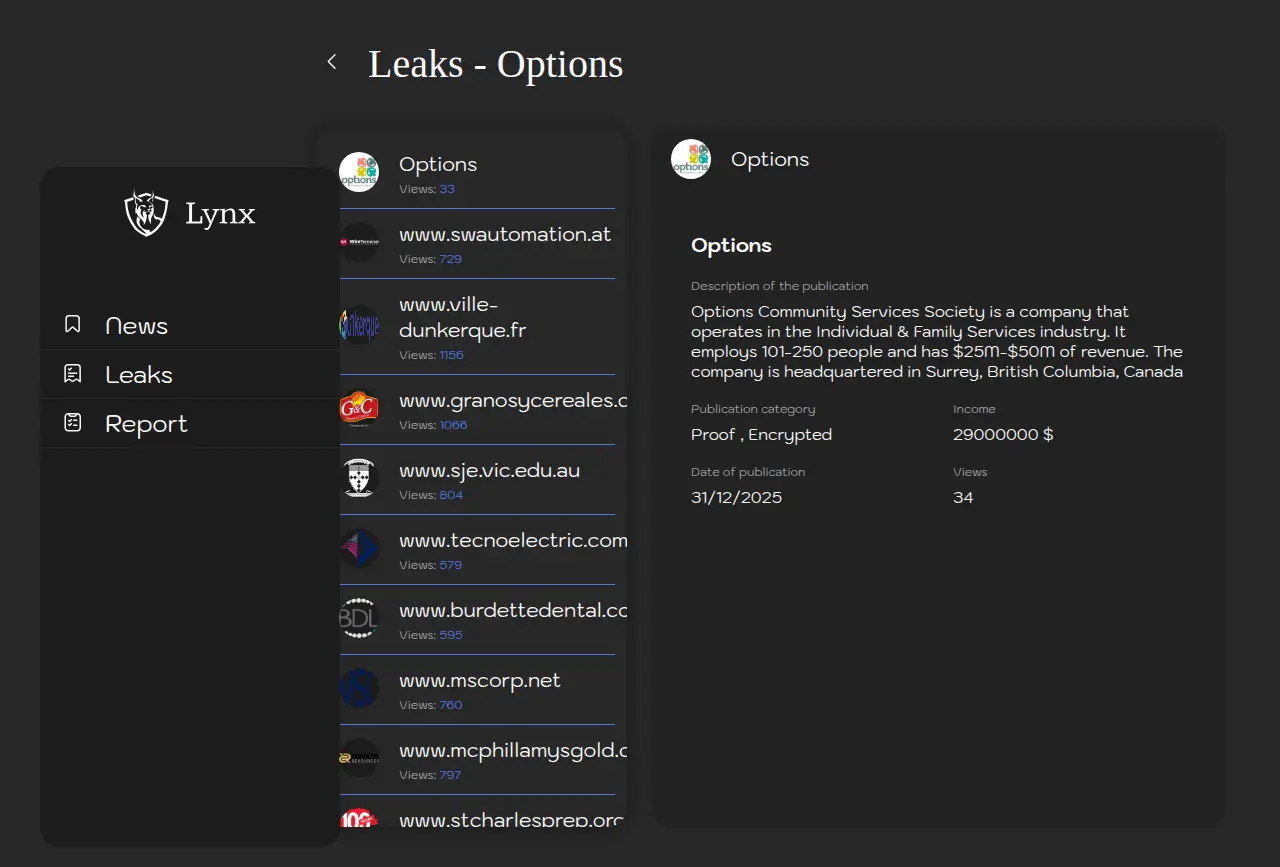Click the burdettedental BDL logo
The image size is (1280, 867).
point(359,619)
